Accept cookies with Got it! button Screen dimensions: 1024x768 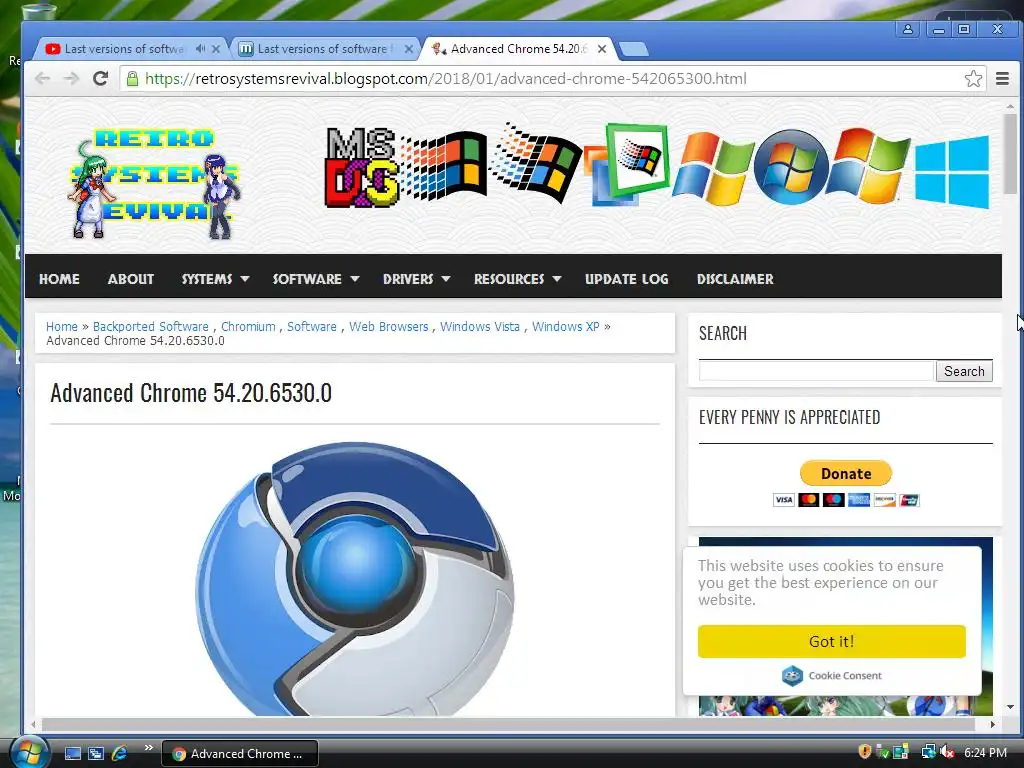[x=831, y=641]
